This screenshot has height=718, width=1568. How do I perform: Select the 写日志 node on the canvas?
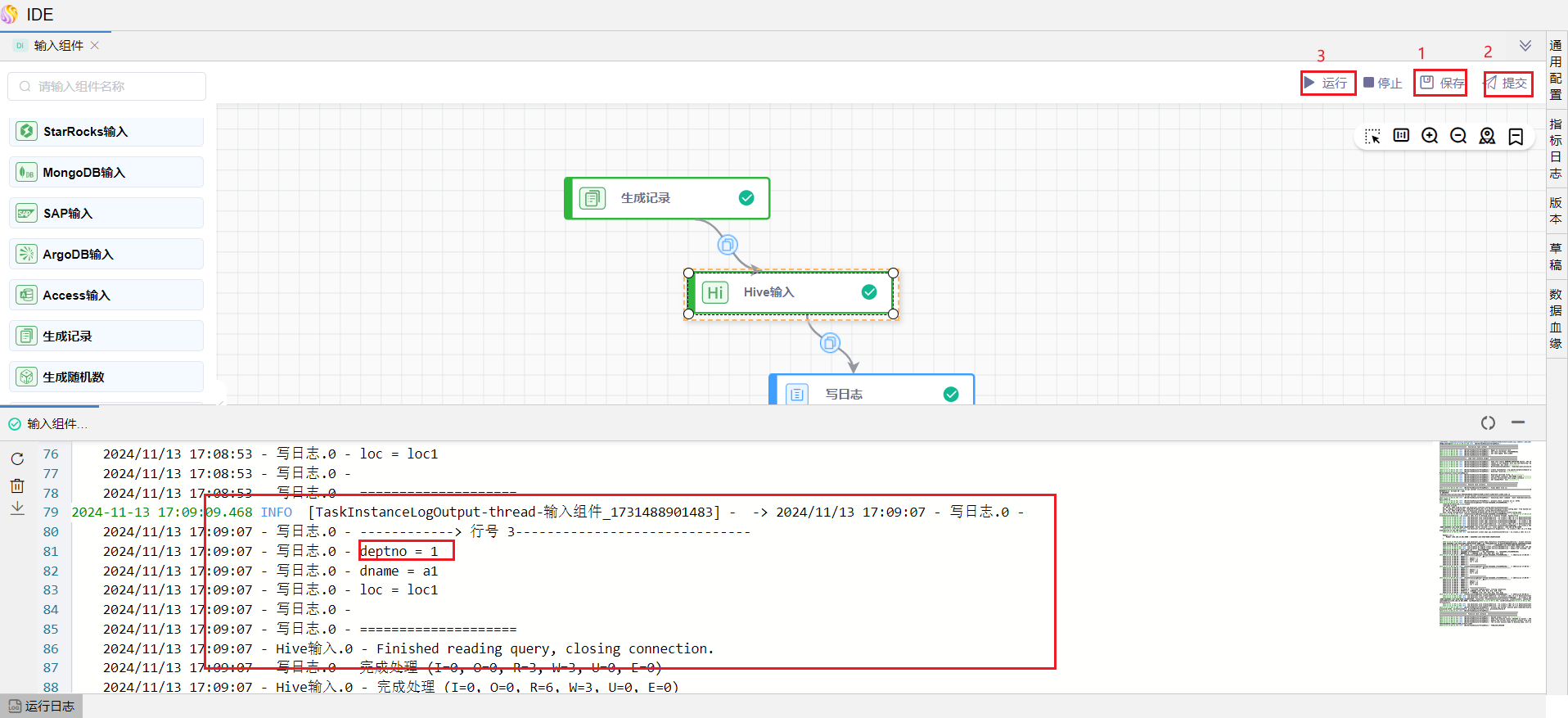tap(872, 390)
